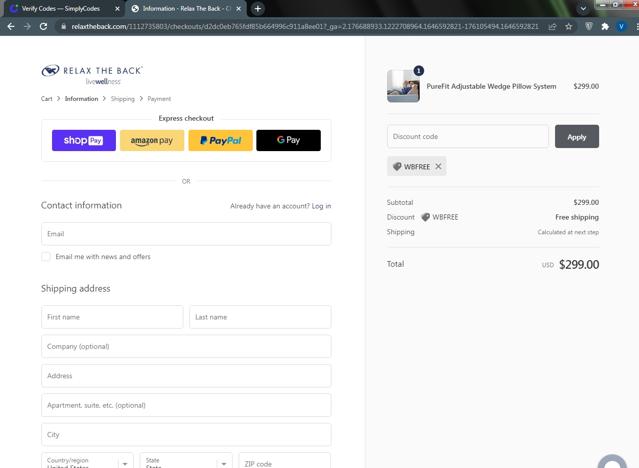The image size is (639, 468).
Task: Pay with Shop Pay button
Action: pos(84,140)
